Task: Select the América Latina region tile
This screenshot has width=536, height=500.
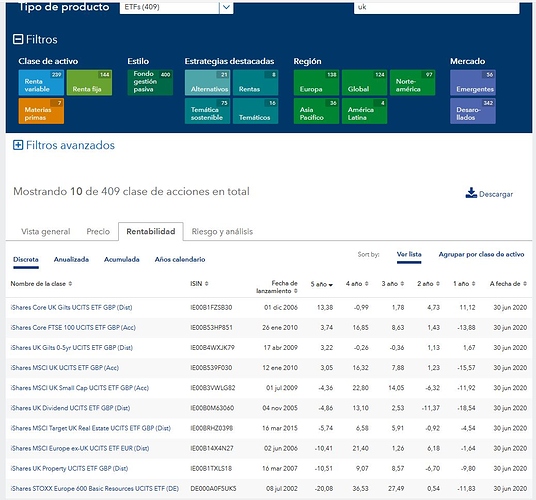Action: [x=364, y=111]
